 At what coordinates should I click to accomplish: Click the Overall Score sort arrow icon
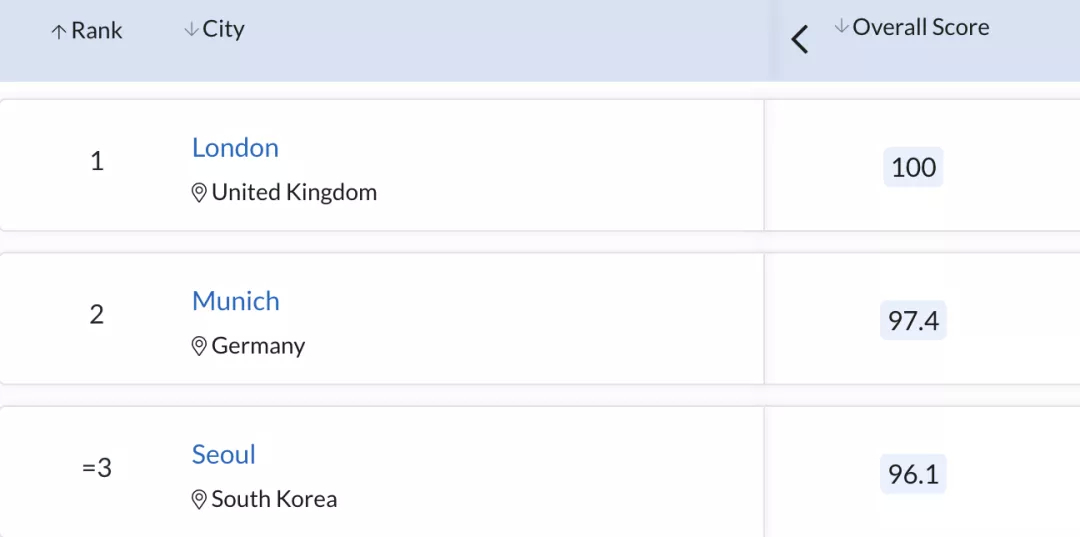(840, 27)
